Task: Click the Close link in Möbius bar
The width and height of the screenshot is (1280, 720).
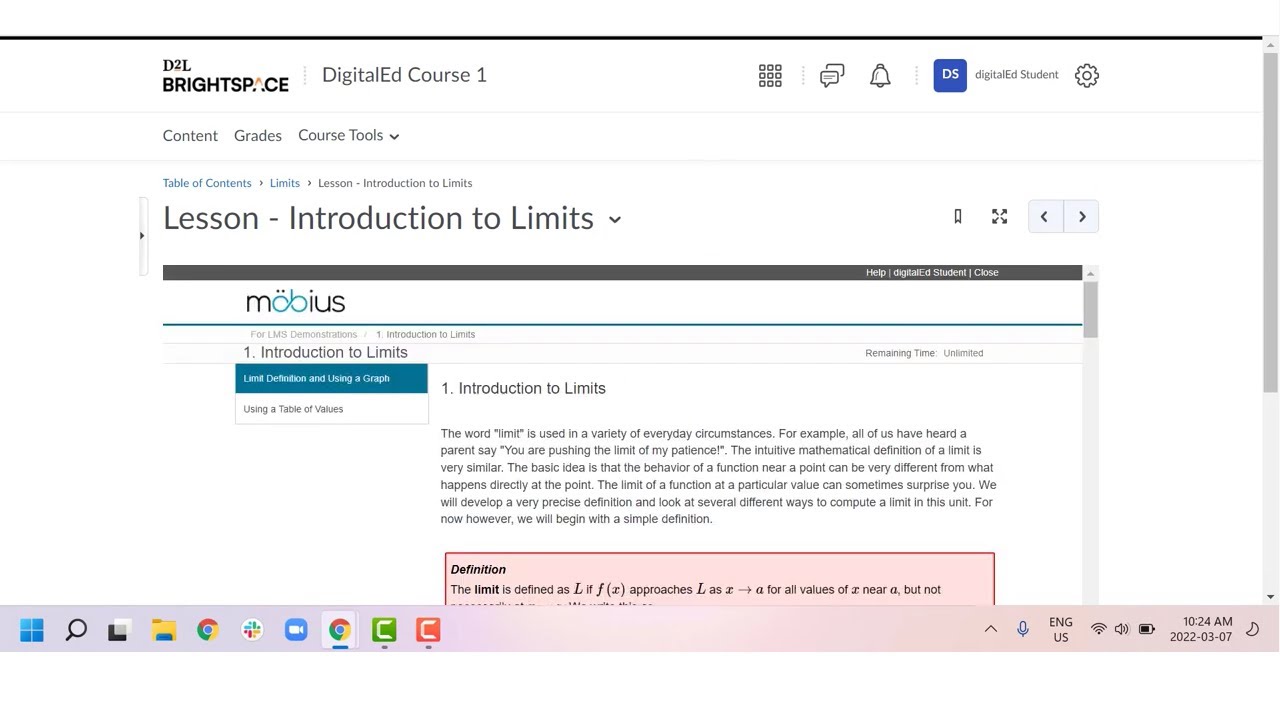Action: click(986, 273)
